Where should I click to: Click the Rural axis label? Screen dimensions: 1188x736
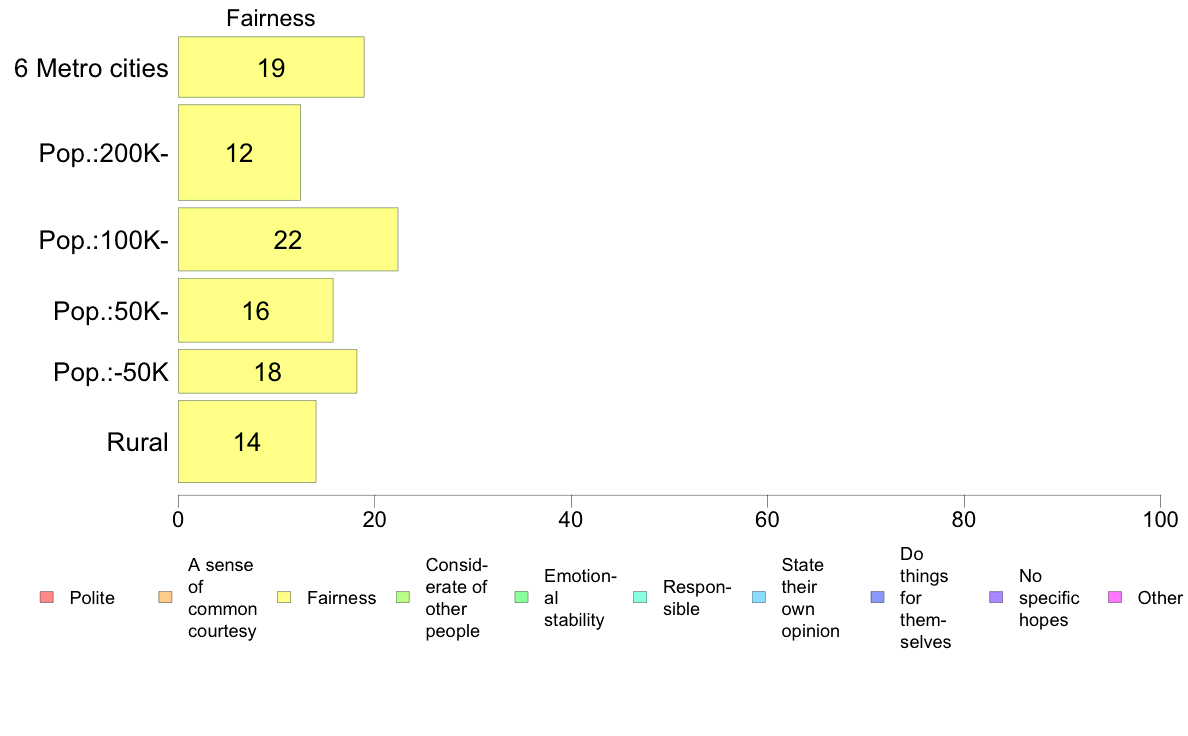pyautogui.click(x=137, y=442)
